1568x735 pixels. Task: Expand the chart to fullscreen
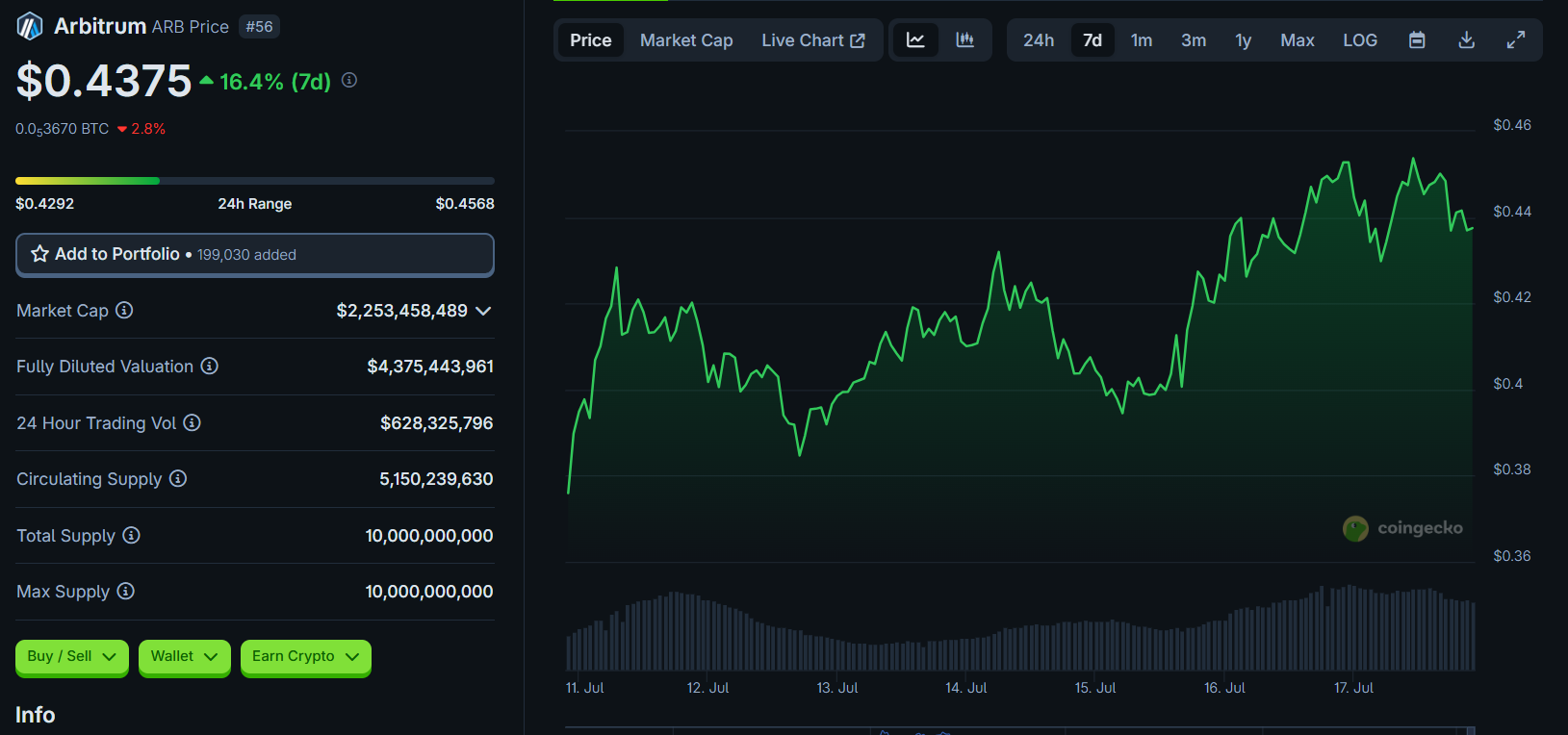[1515, 40]
